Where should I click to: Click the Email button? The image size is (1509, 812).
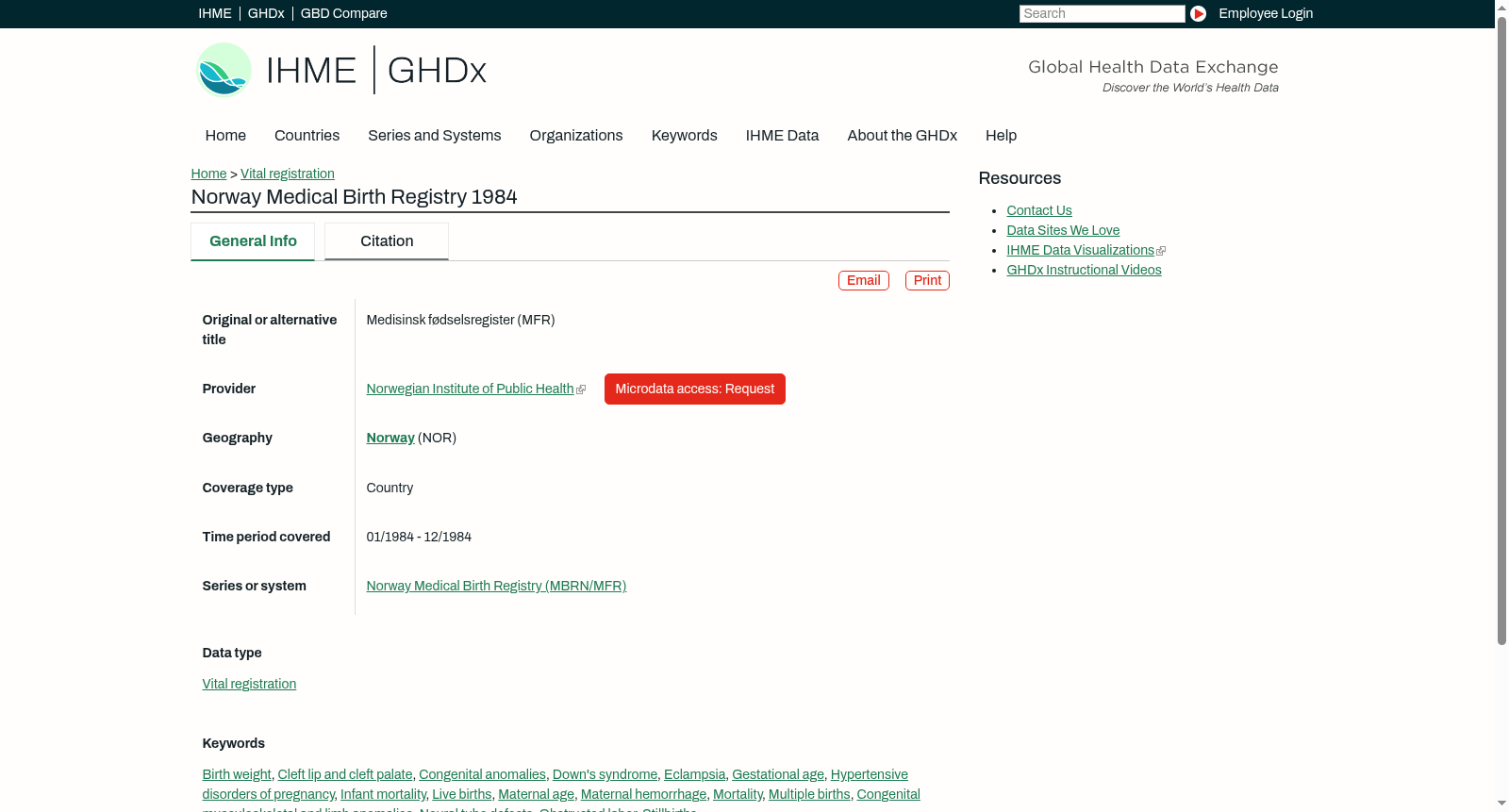point(864,281)
